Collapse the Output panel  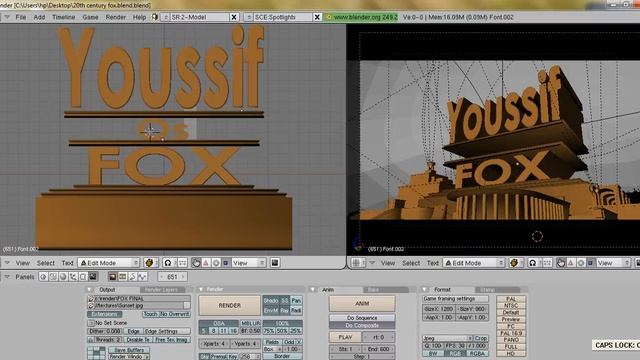tap(90, 289)
